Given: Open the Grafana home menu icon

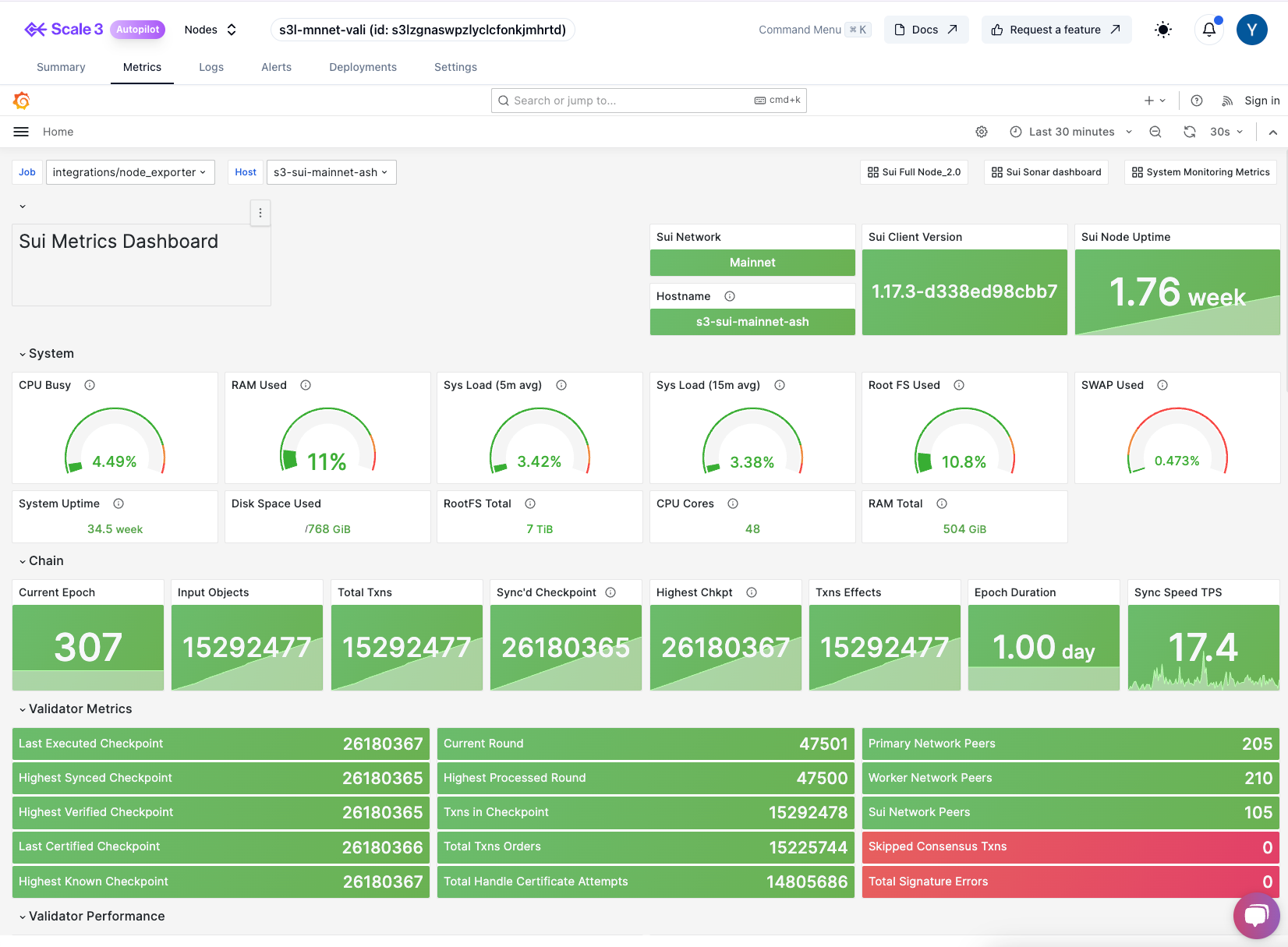Looking at the screenshot, I should point(20,131).
